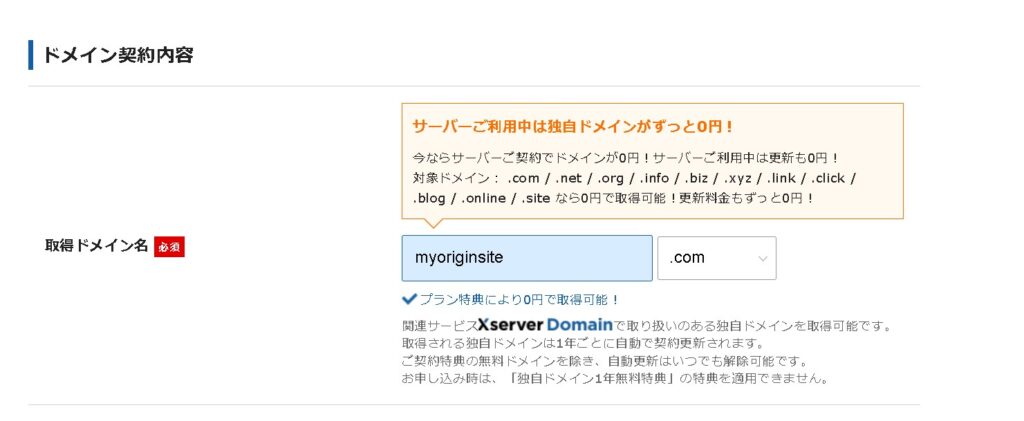
Task: Click the orange headline about 0円 domains
Action: click(x=573, y=127)
